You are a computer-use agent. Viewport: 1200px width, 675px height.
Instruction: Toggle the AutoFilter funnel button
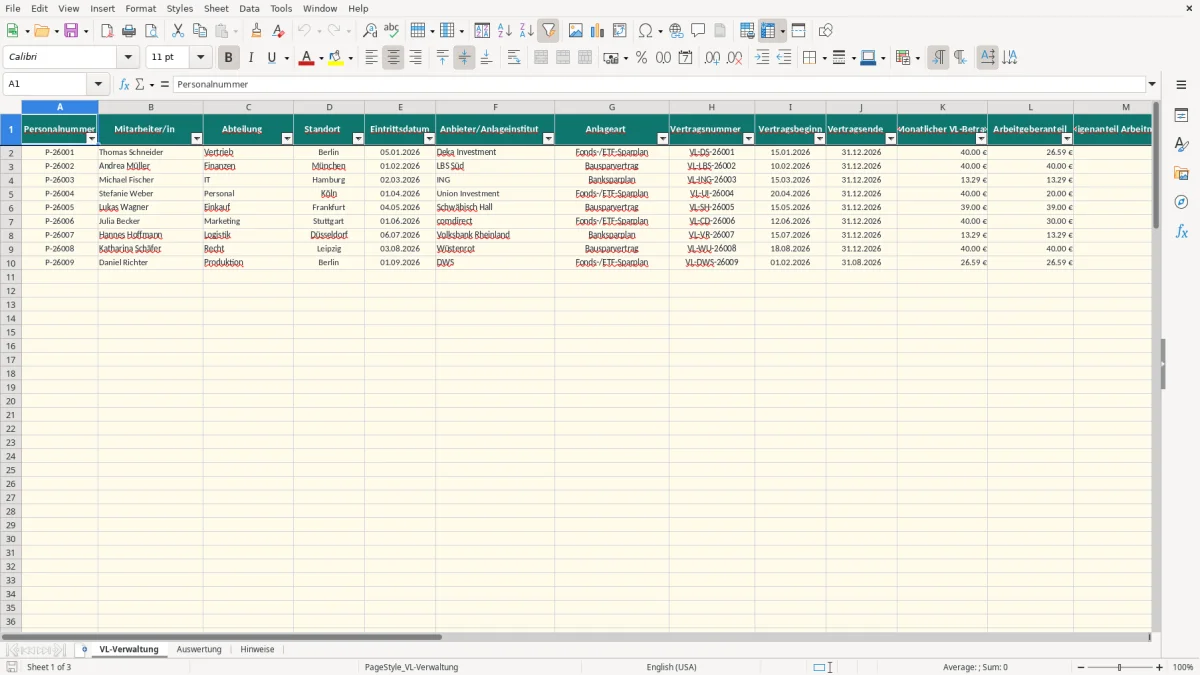(549, 31)
